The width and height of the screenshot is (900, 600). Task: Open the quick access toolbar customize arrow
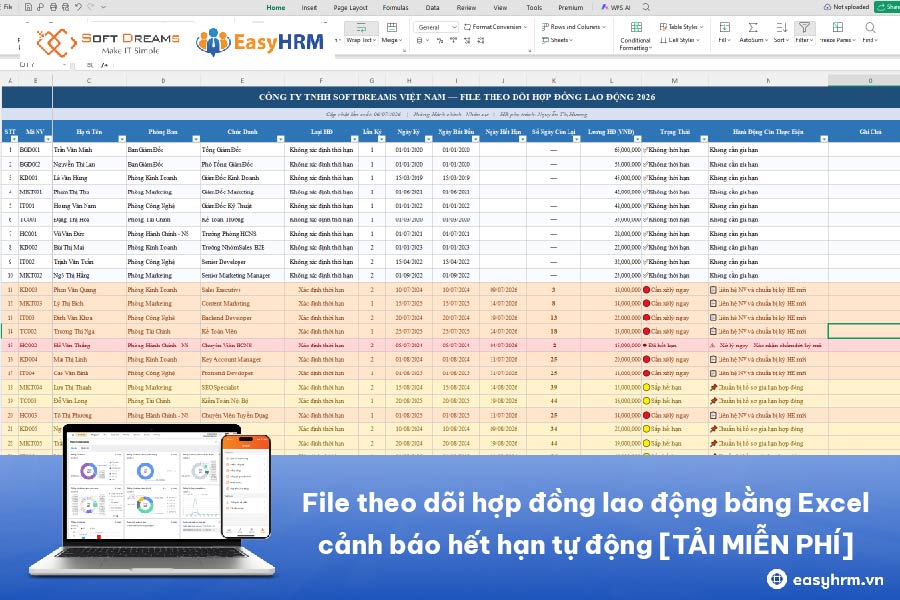[103, 7]
